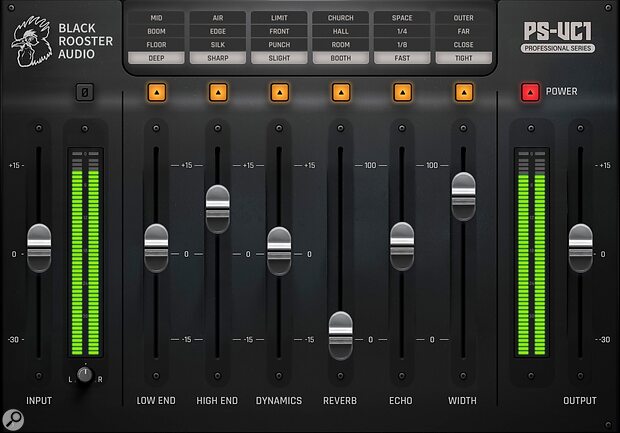This screenshot has height=433, width=620.
Task: Toggle the orange Echo enable button
Action: 403,92
